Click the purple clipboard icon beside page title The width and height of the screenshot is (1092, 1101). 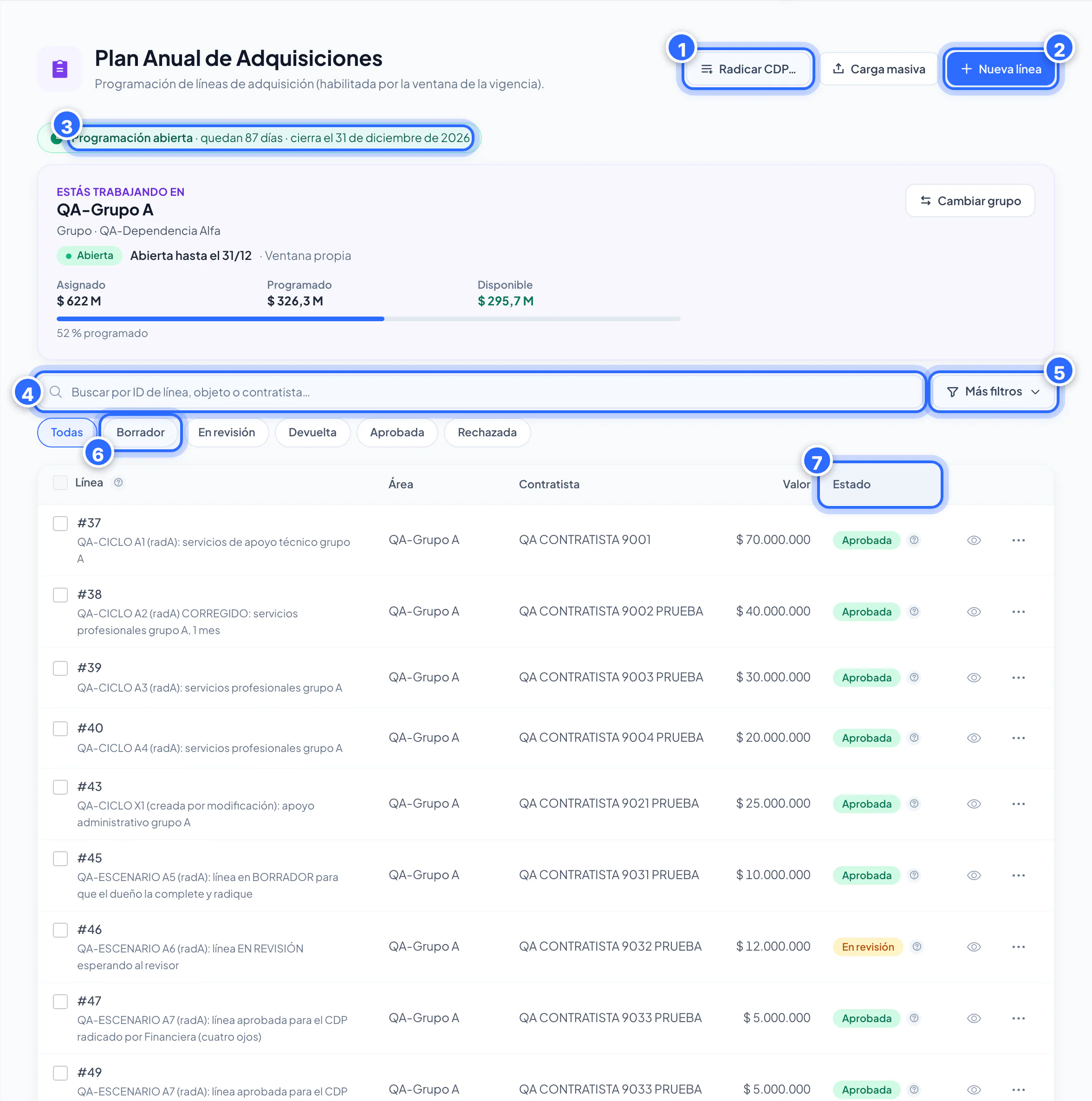[x=60, y=69]
